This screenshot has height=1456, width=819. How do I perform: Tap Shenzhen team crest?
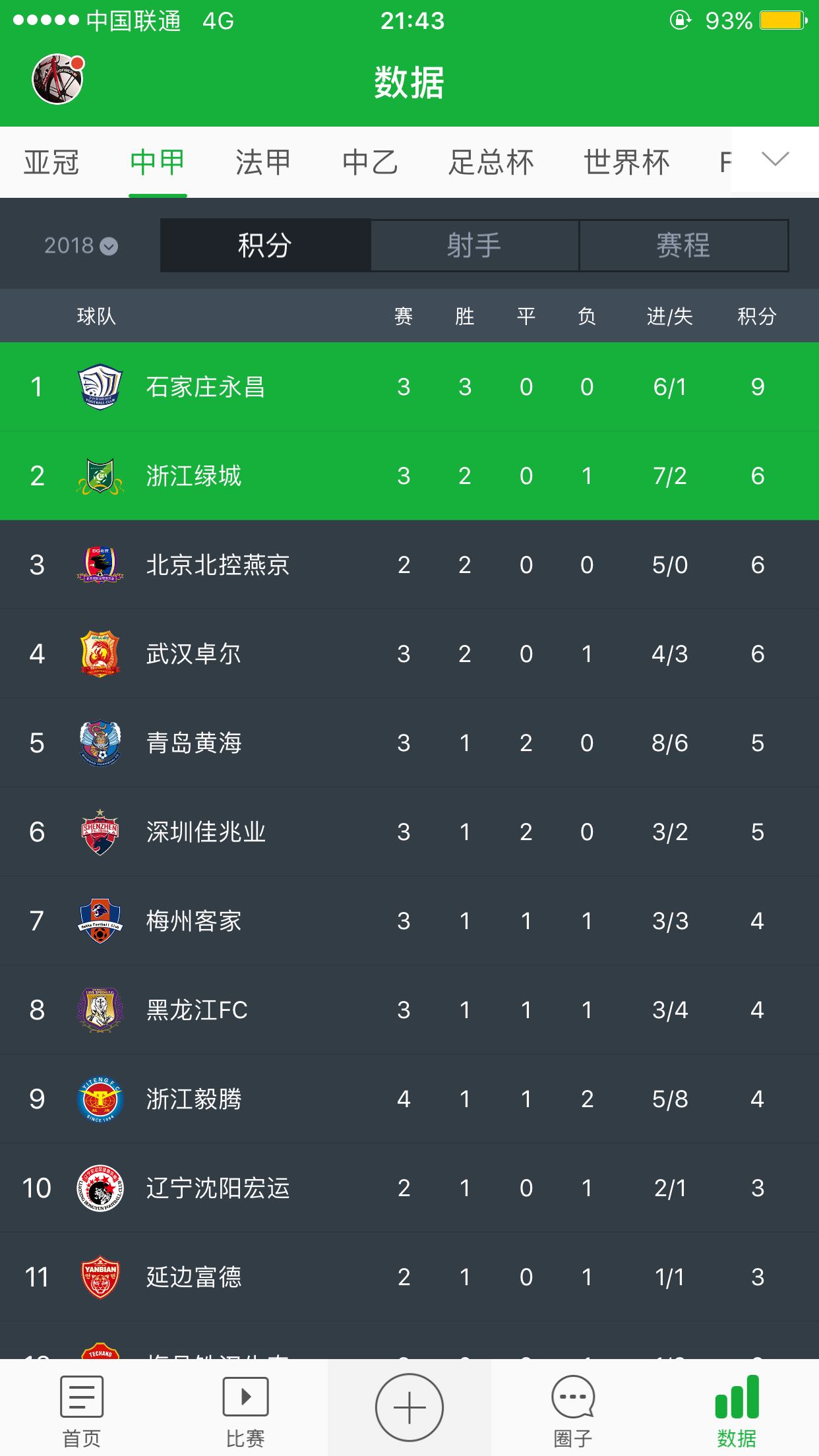[x=100, y=832]
